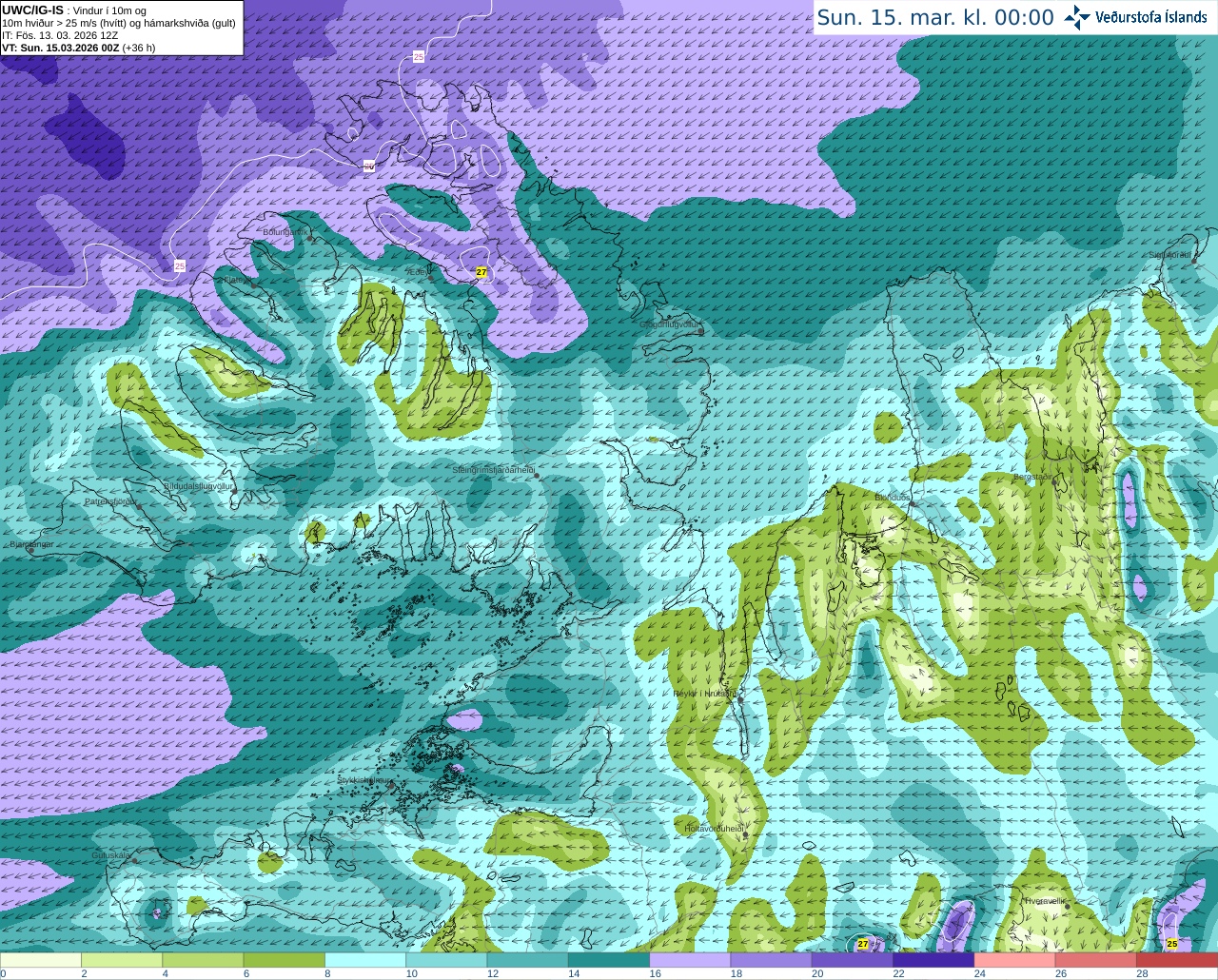Click the white 25 contour label west of Bolungarvík
Screen dimensions: 1218x980
pyautogui.click(x=180, y=266)
